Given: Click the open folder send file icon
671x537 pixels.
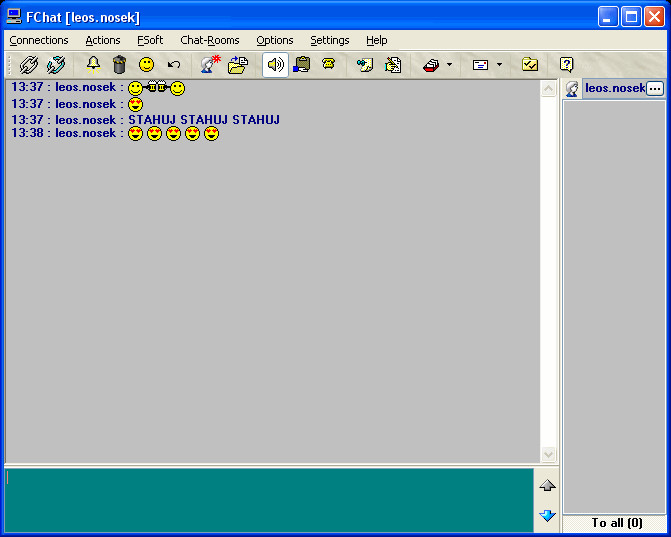Looking at the screenshot, I should tap(238, 65).
